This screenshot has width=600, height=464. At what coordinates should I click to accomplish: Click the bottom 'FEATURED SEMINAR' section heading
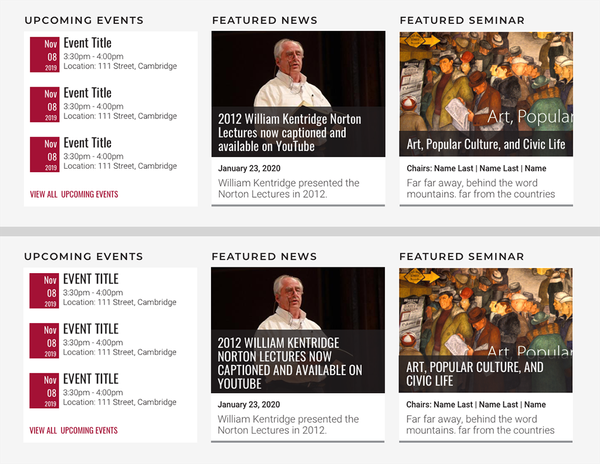[x=461, y=256]
